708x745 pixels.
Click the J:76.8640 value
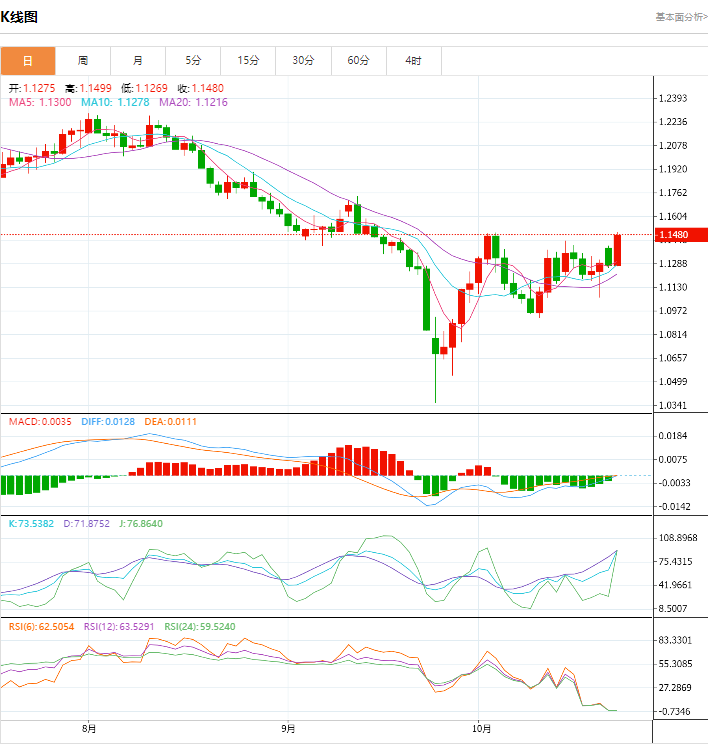point(141,524)
